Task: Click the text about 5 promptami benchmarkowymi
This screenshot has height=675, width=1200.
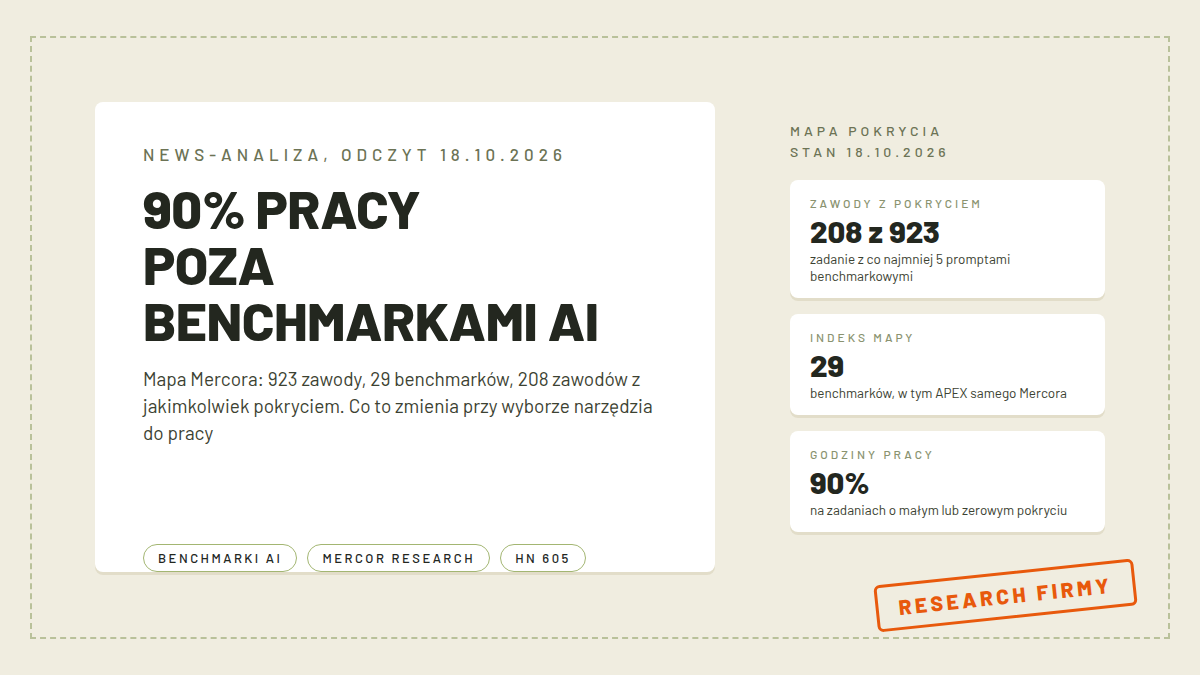Action: (x=910, y=268)
